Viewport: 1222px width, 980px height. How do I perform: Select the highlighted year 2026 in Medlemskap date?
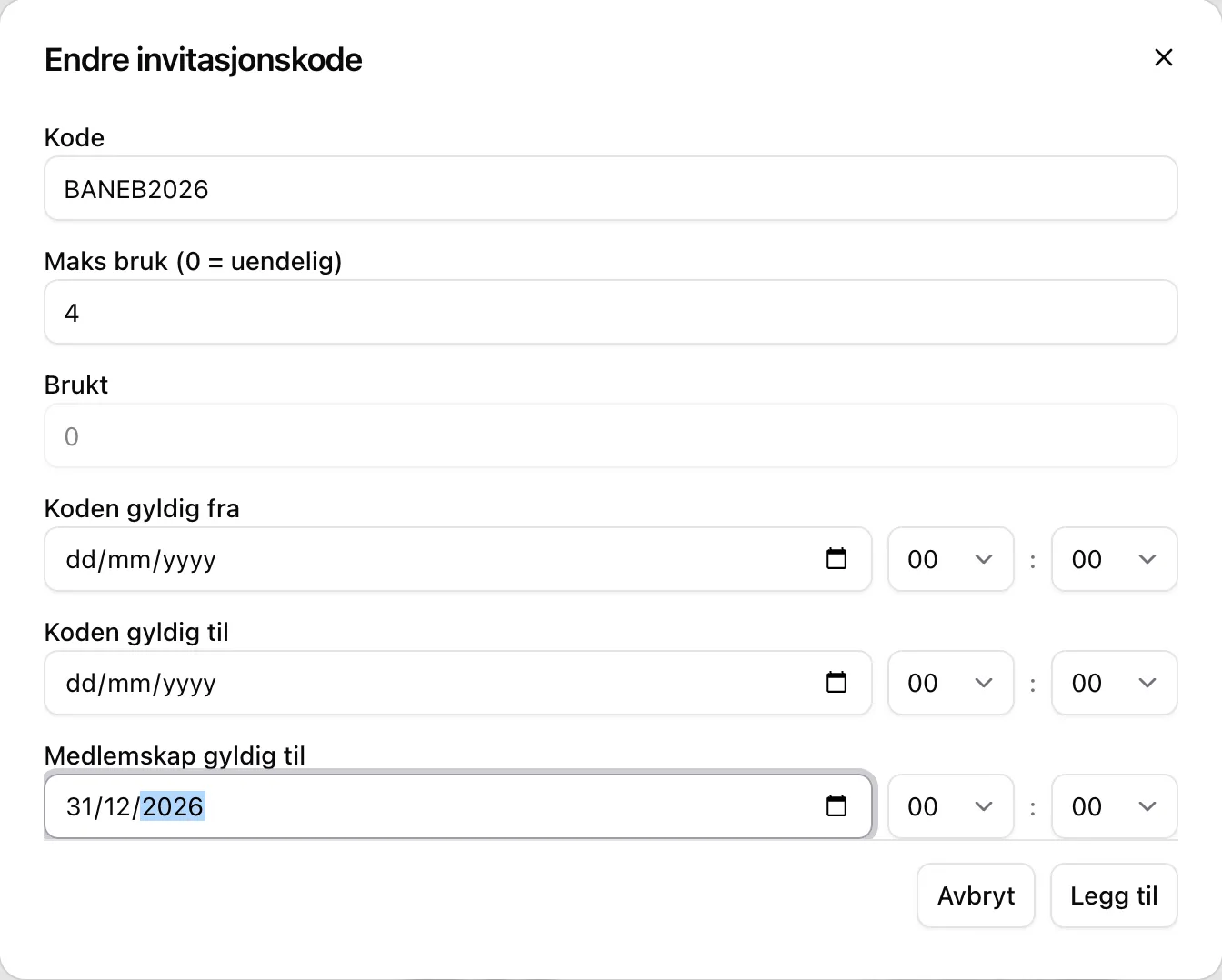click(173, 806)
